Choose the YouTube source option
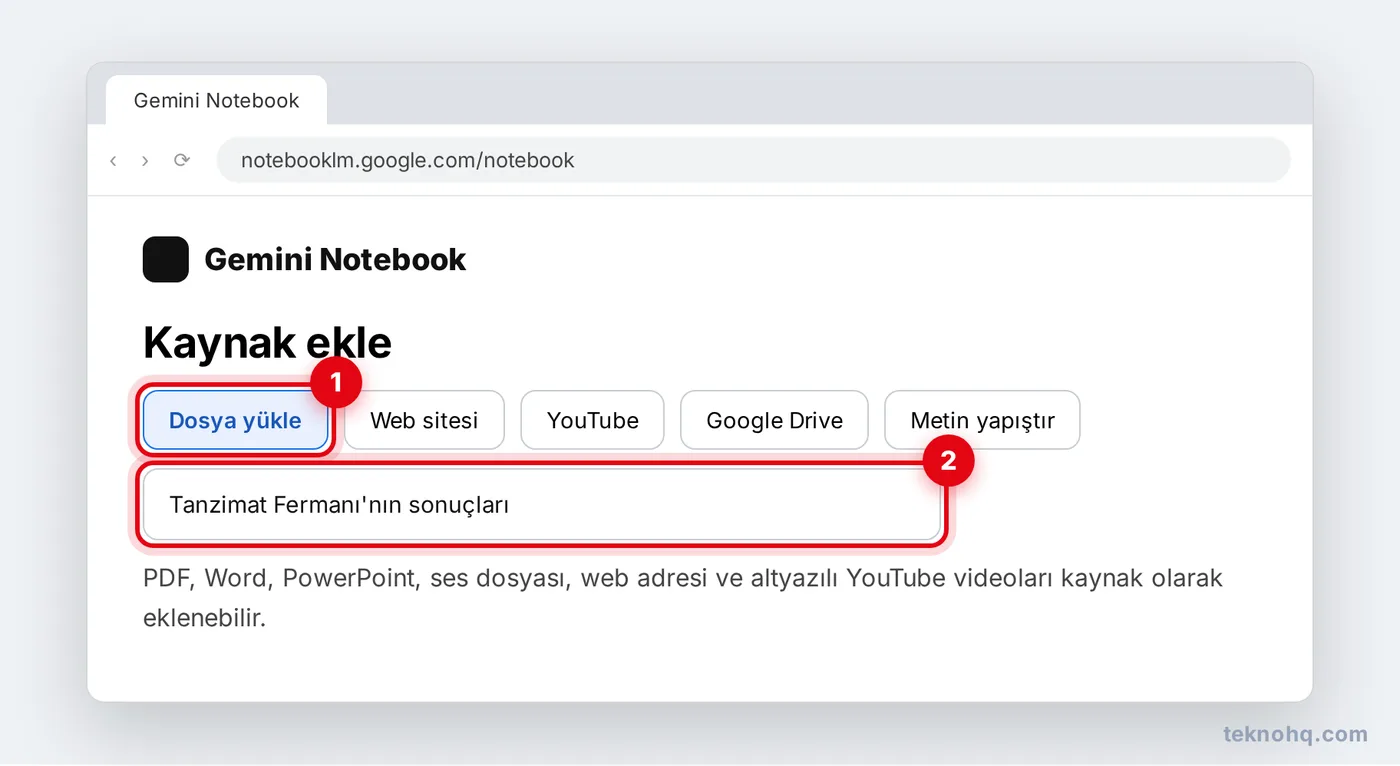1400x766 pixels. coord(592,420)
